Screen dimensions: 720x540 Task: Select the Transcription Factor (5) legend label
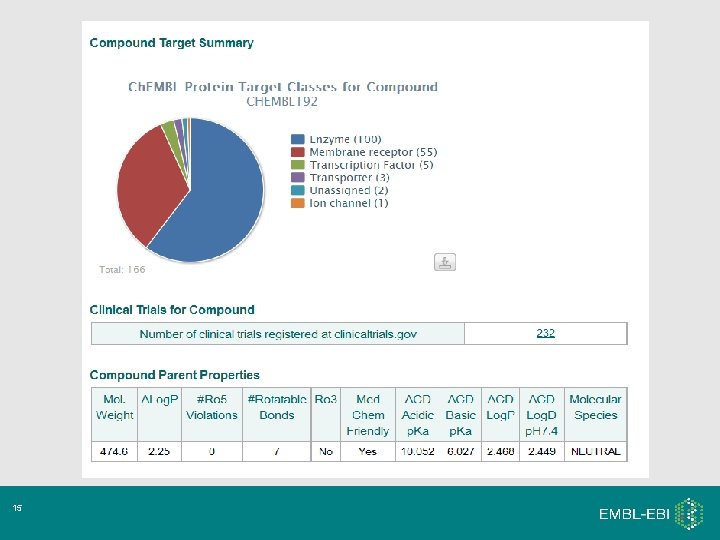point(371,165)
